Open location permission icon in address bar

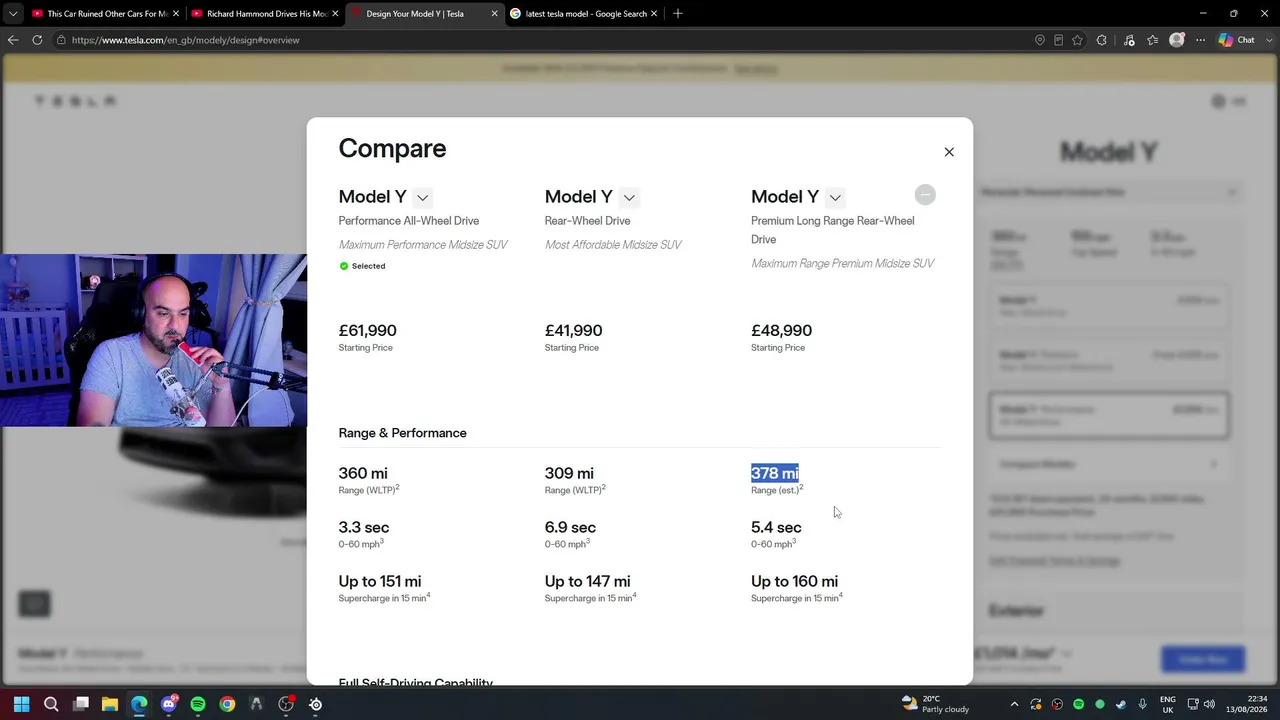(1040, 40)
